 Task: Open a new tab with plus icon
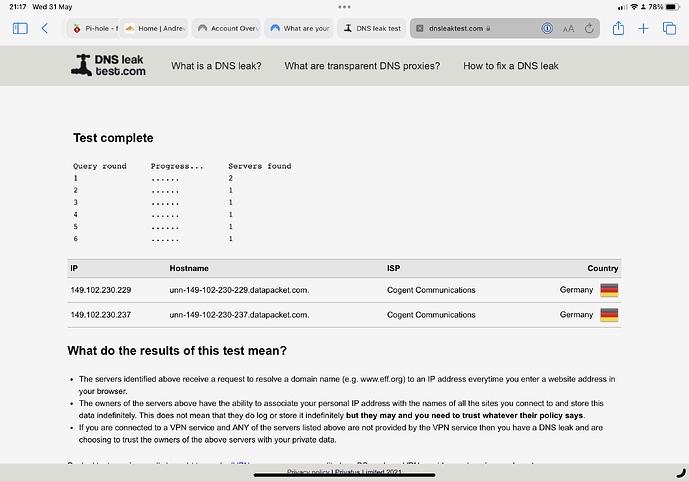point(644,29)
